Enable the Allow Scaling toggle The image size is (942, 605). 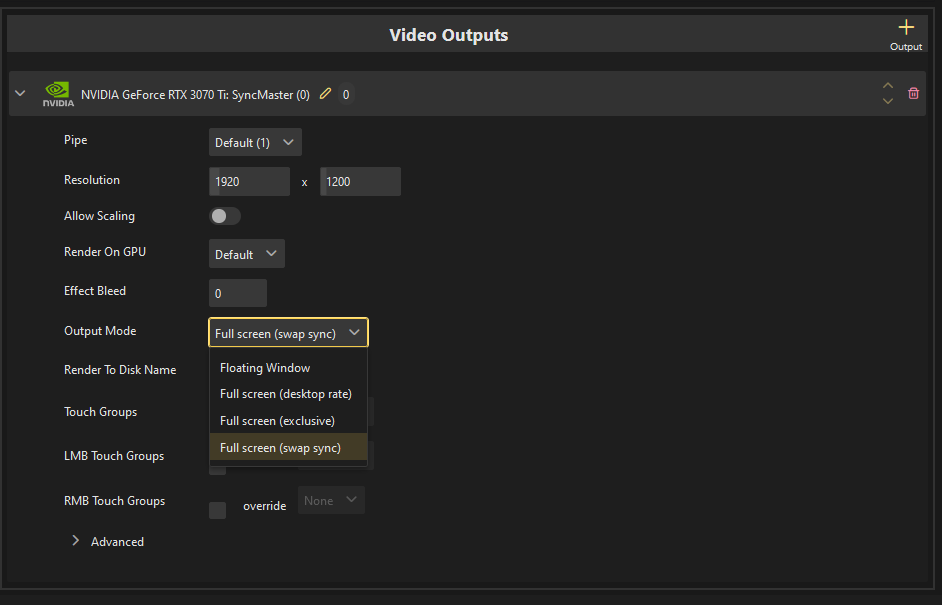point(225,216)
